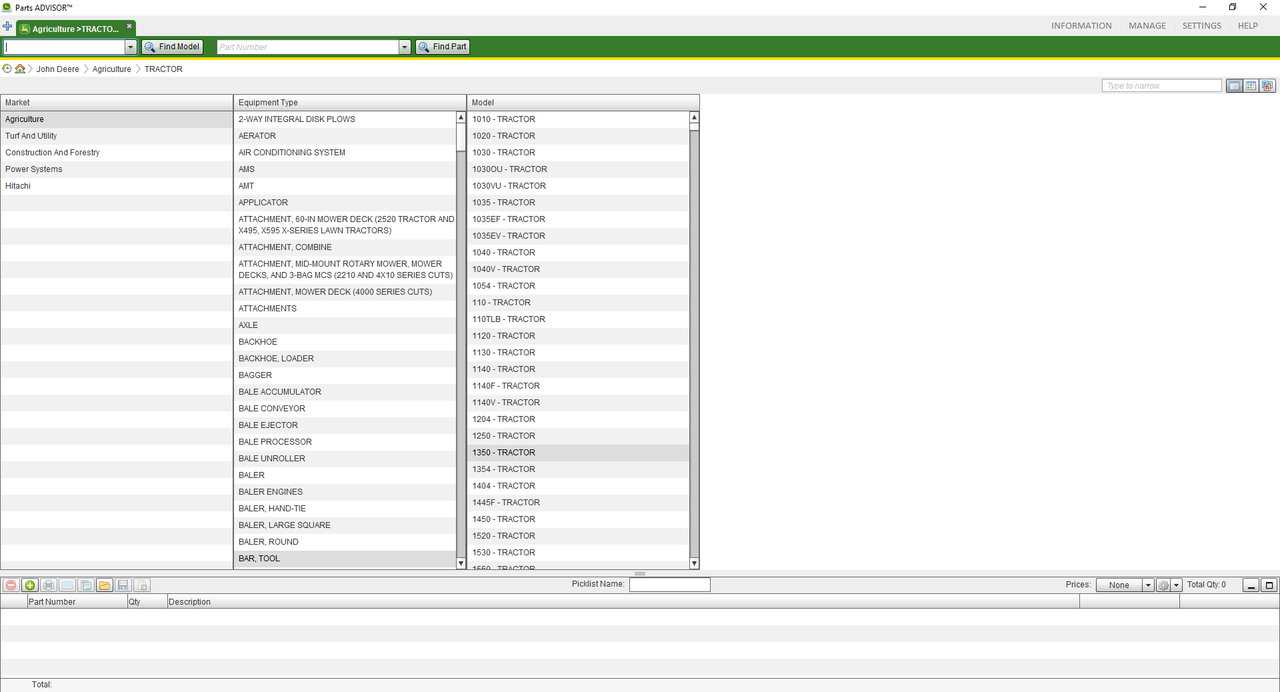Open the dropdown arrow beside the gear icon

click(x=1176, y=585)
